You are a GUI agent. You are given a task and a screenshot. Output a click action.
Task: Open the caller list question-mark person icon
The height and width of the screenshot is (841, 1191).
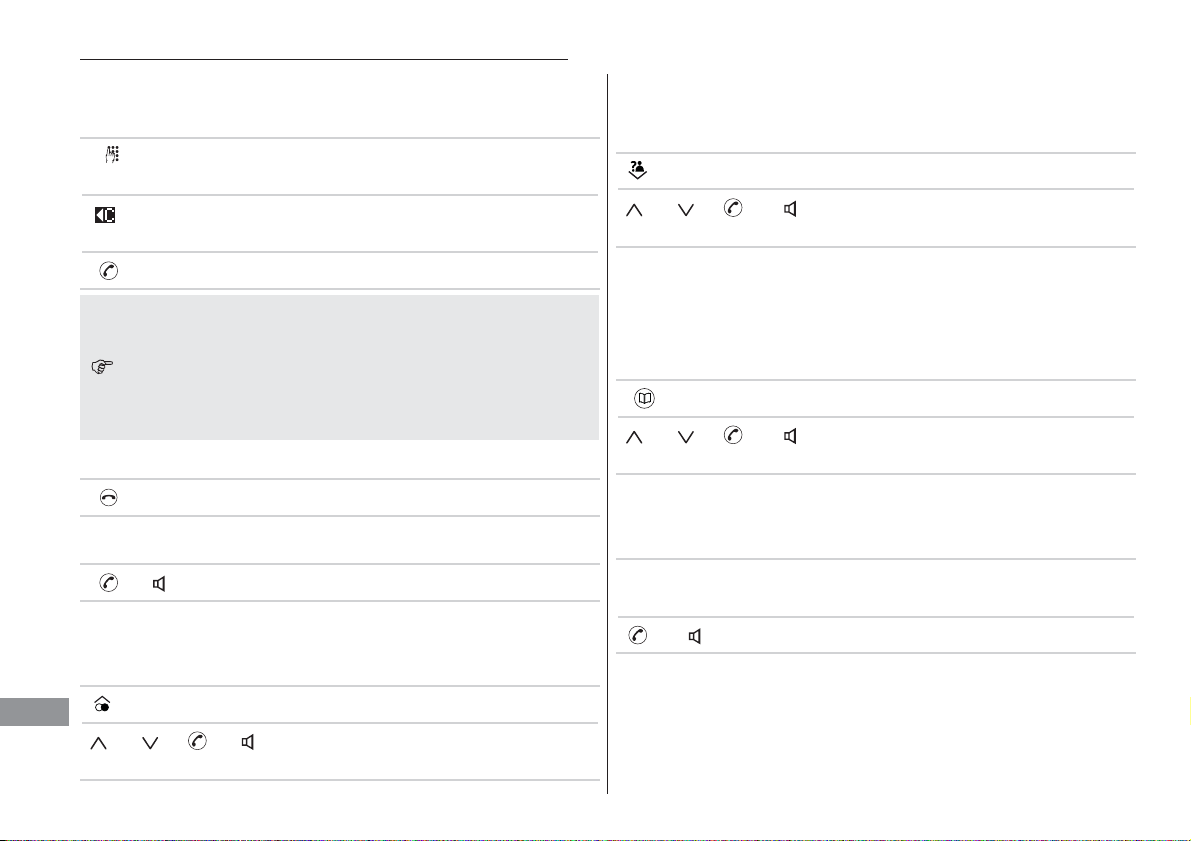[638, 170]
